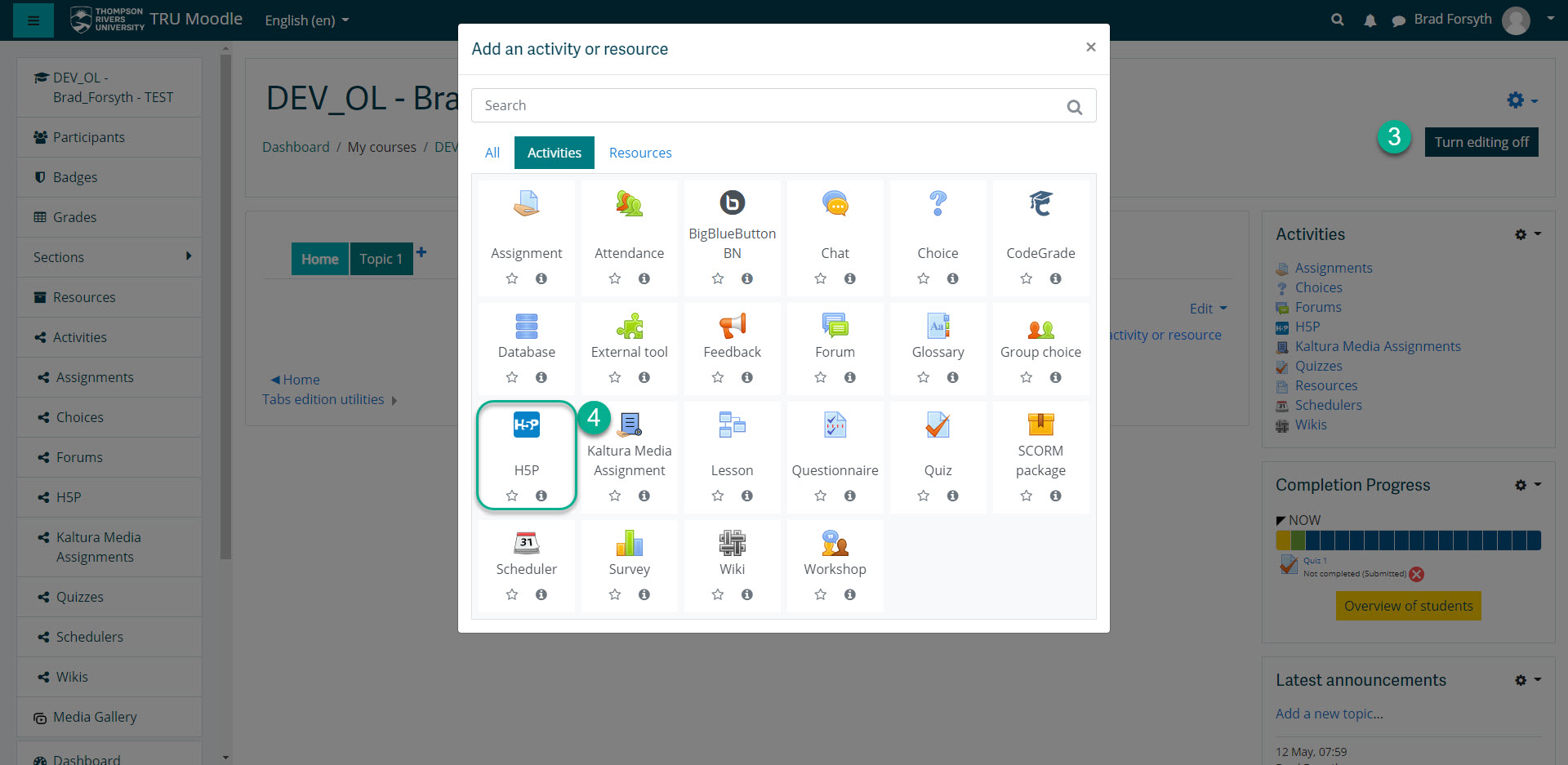The height and width of the screenshot is (765, 1568).
Task: Click inside the activity search field
Action: (768, 105)
